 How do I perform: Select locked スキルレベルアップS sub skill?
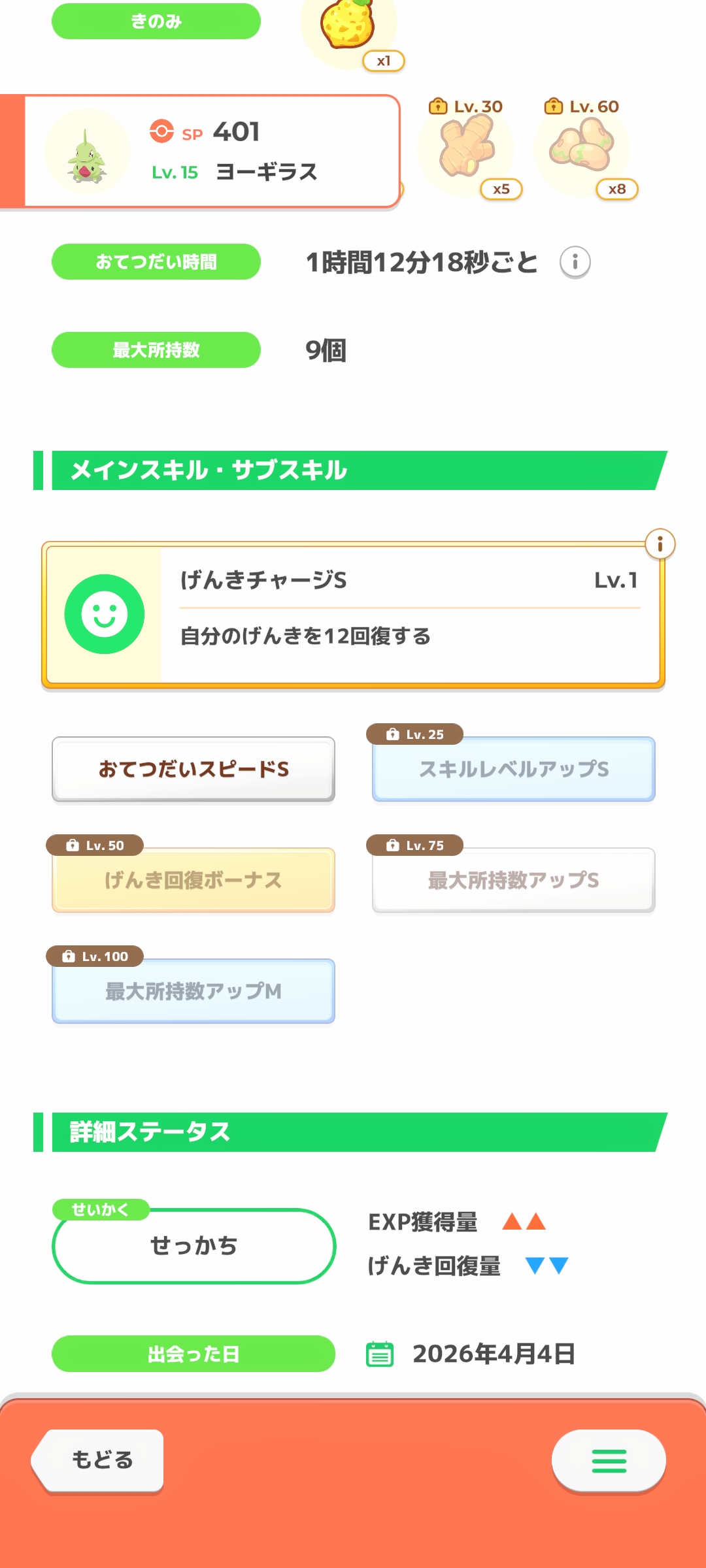[514, 769]
